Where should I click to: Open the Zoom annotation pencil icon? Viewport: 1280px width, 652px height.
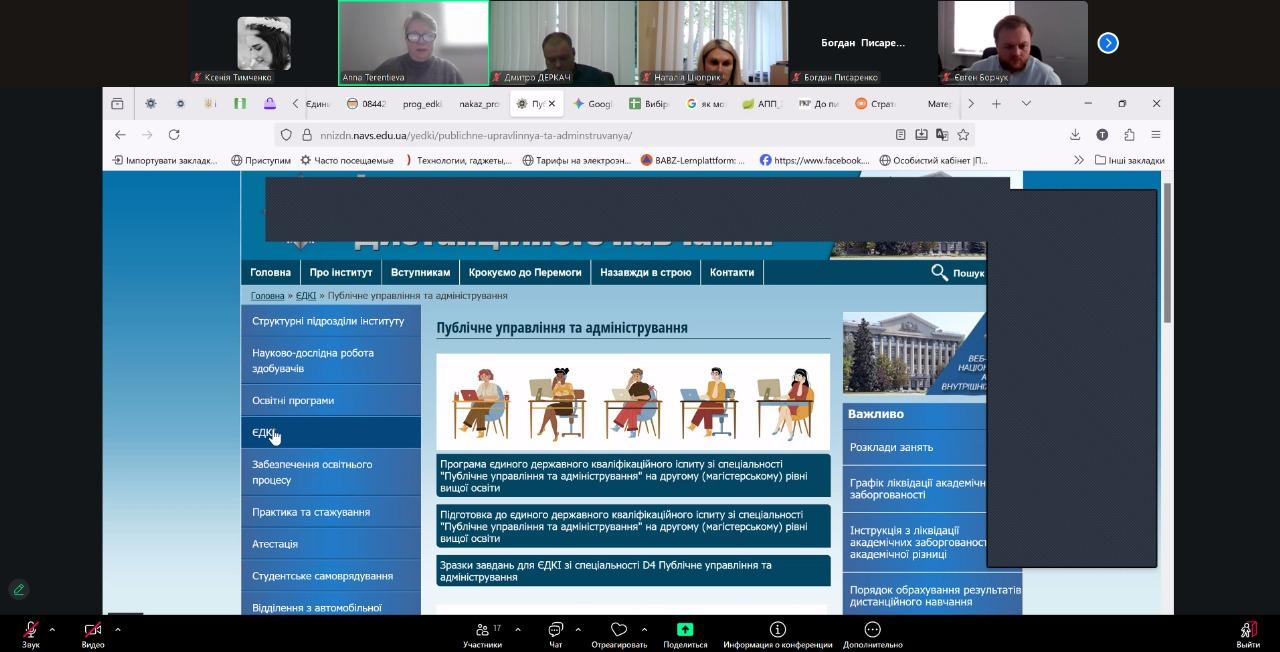coord(18,589)
